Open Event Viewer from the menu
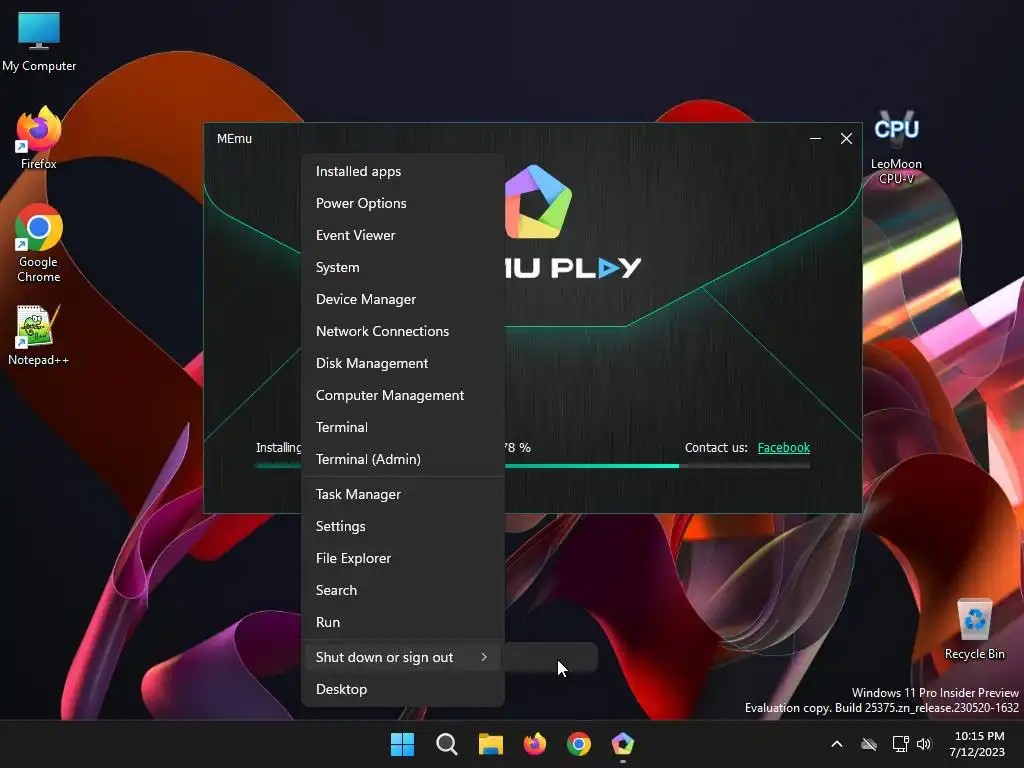1024x768 pixels. pos(402,235)
